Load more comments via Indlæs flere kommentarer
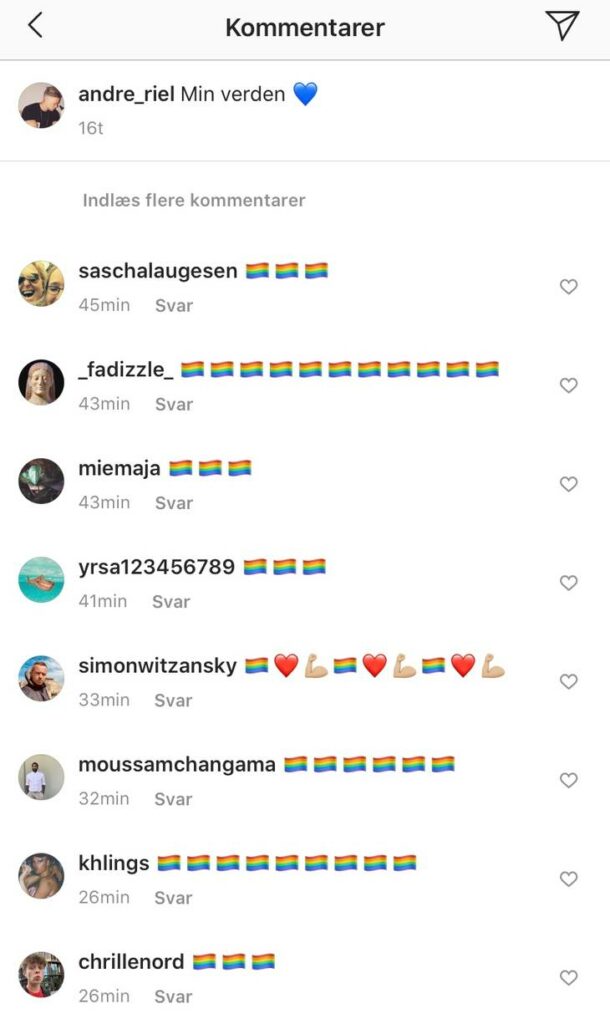610x1024 pixels. [193, 200]
